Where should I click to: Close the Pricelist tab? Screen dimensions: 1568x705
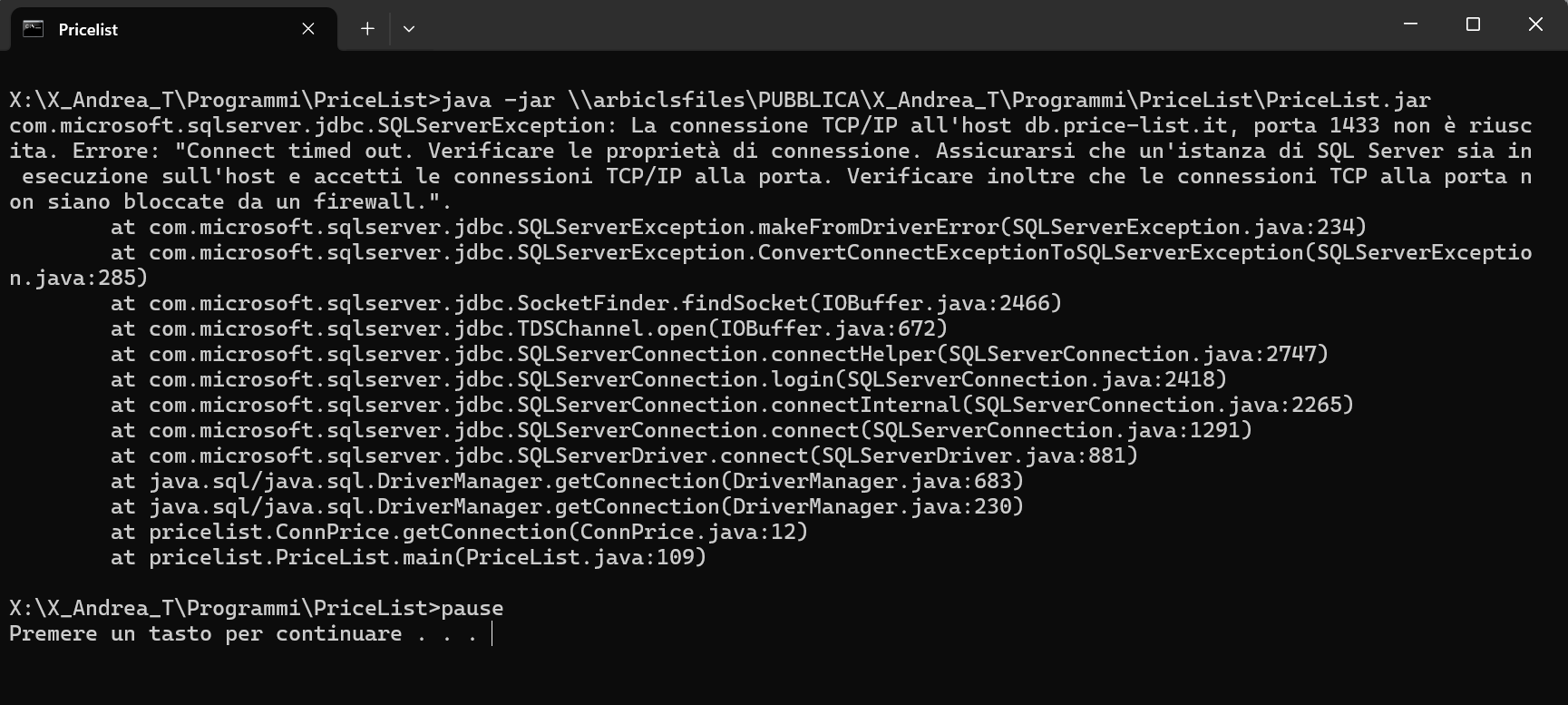(x=308, y=29)
